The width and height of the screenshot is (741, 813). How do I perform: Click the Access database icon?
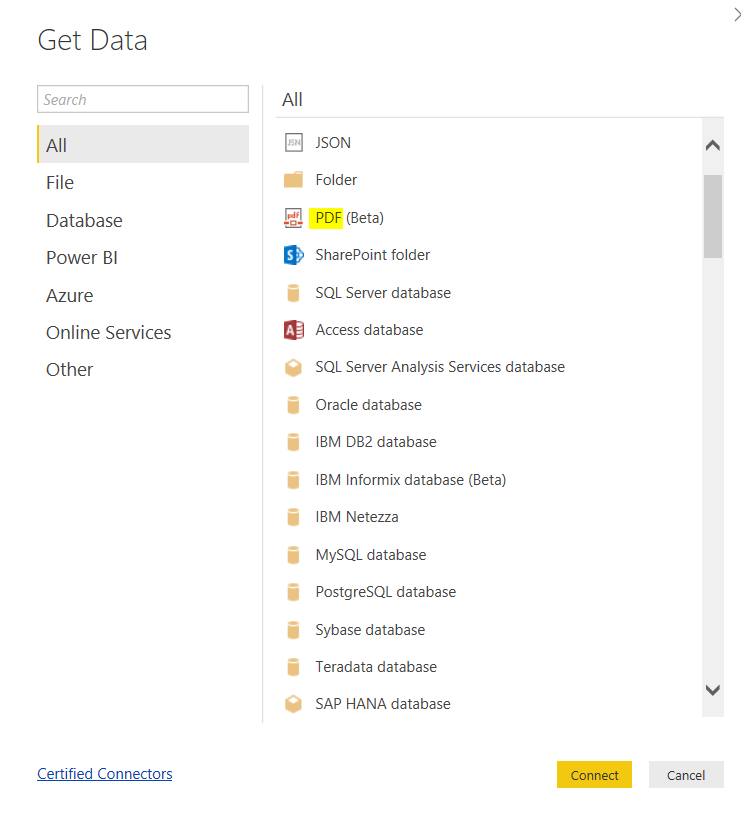click(x=293, y=330)
